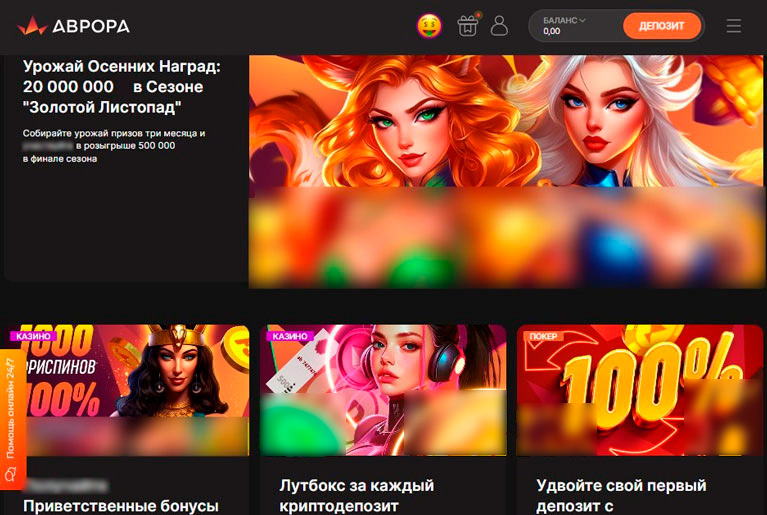Expand the Баланс dropdown
767x515 pixels.
pos(564,21)
